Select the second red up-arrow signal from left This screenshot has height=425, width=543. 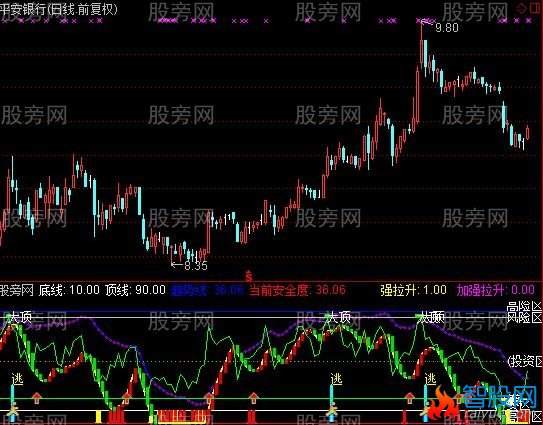[x=127, y=398]
